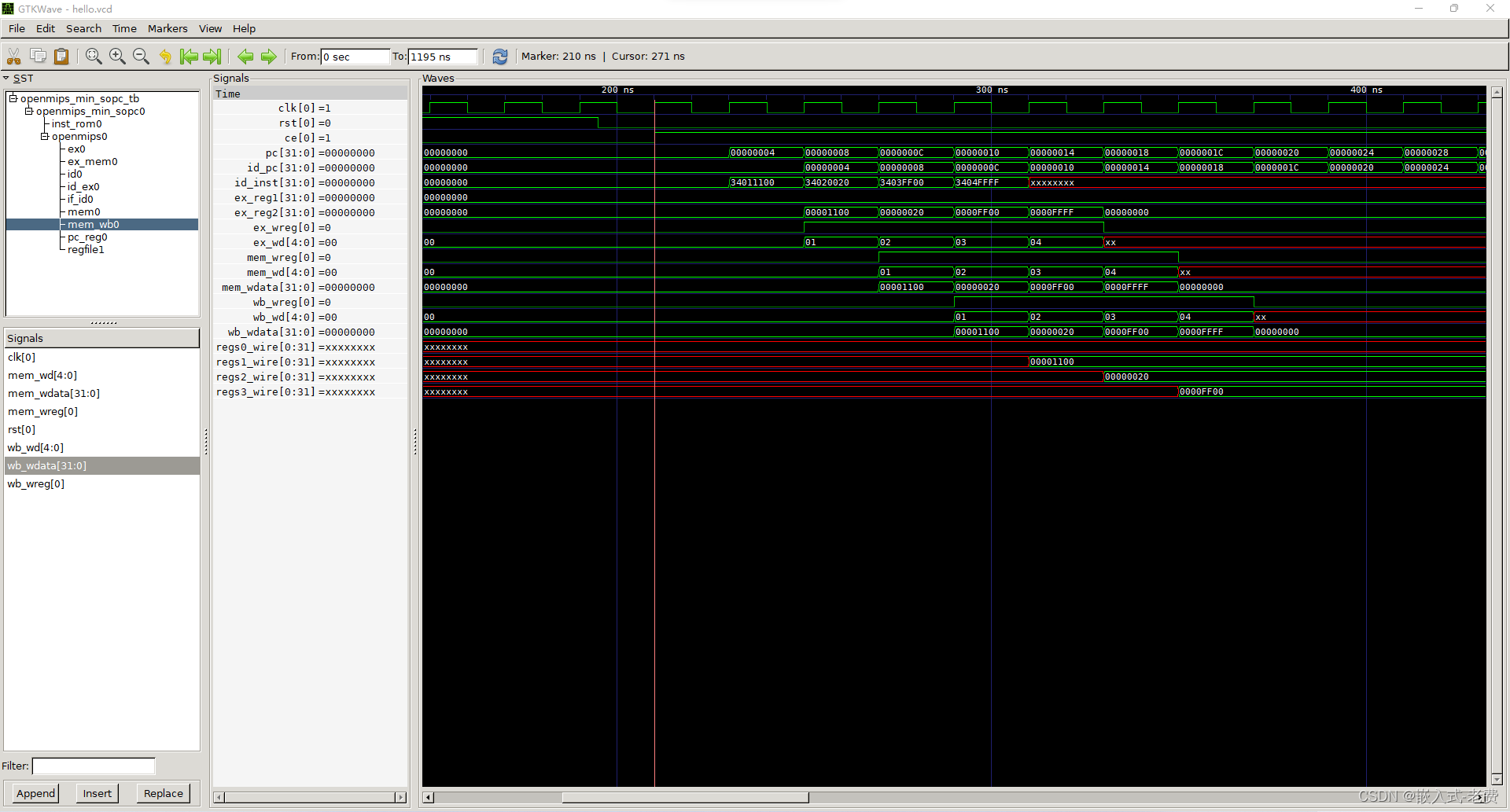Select the regs1_wire[0:31] trace name
The height and width of the screenshot is (812, 1510).
[x=265, y=362]
